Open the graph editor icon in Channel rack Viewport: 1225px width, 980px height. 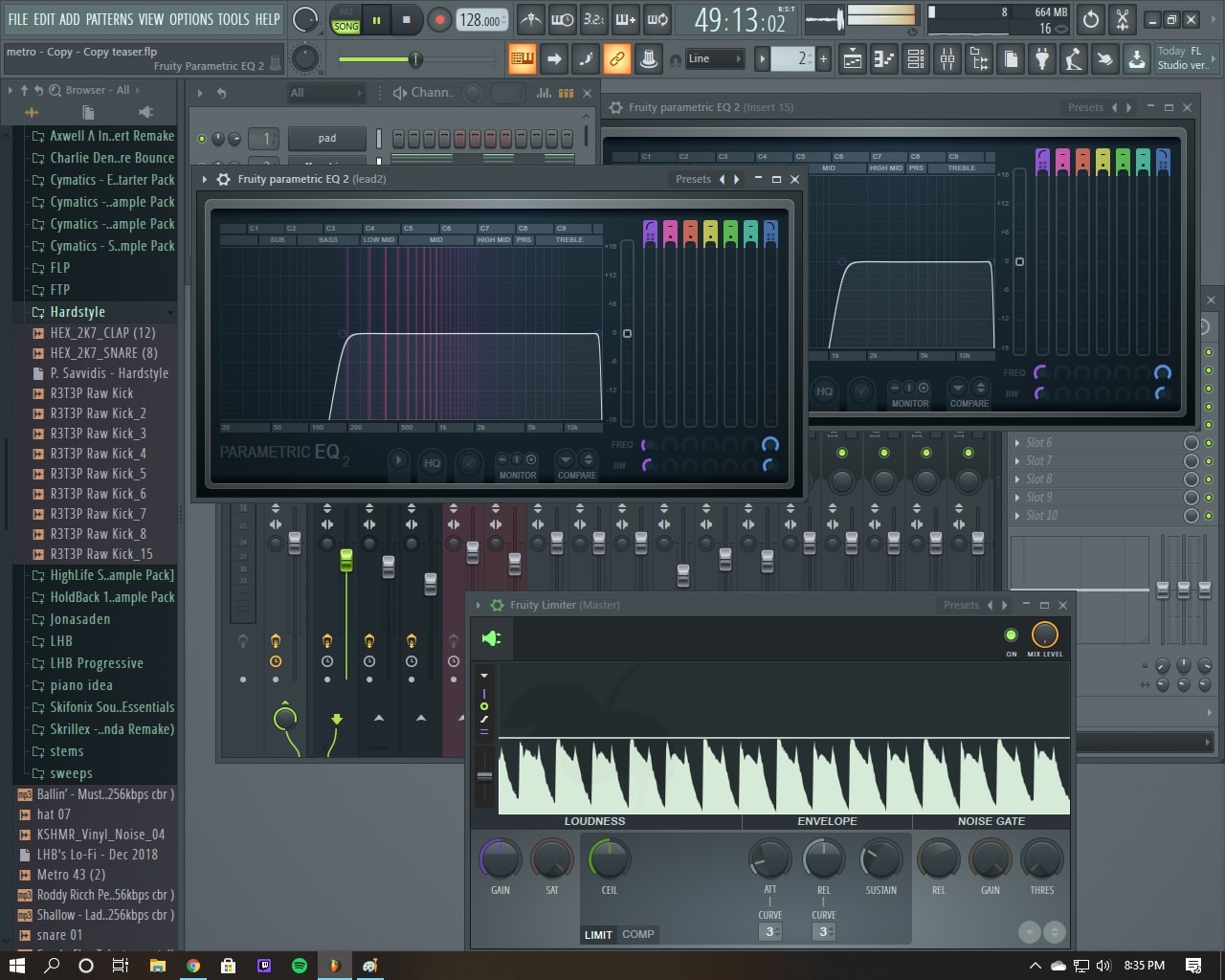coord(544,93)
